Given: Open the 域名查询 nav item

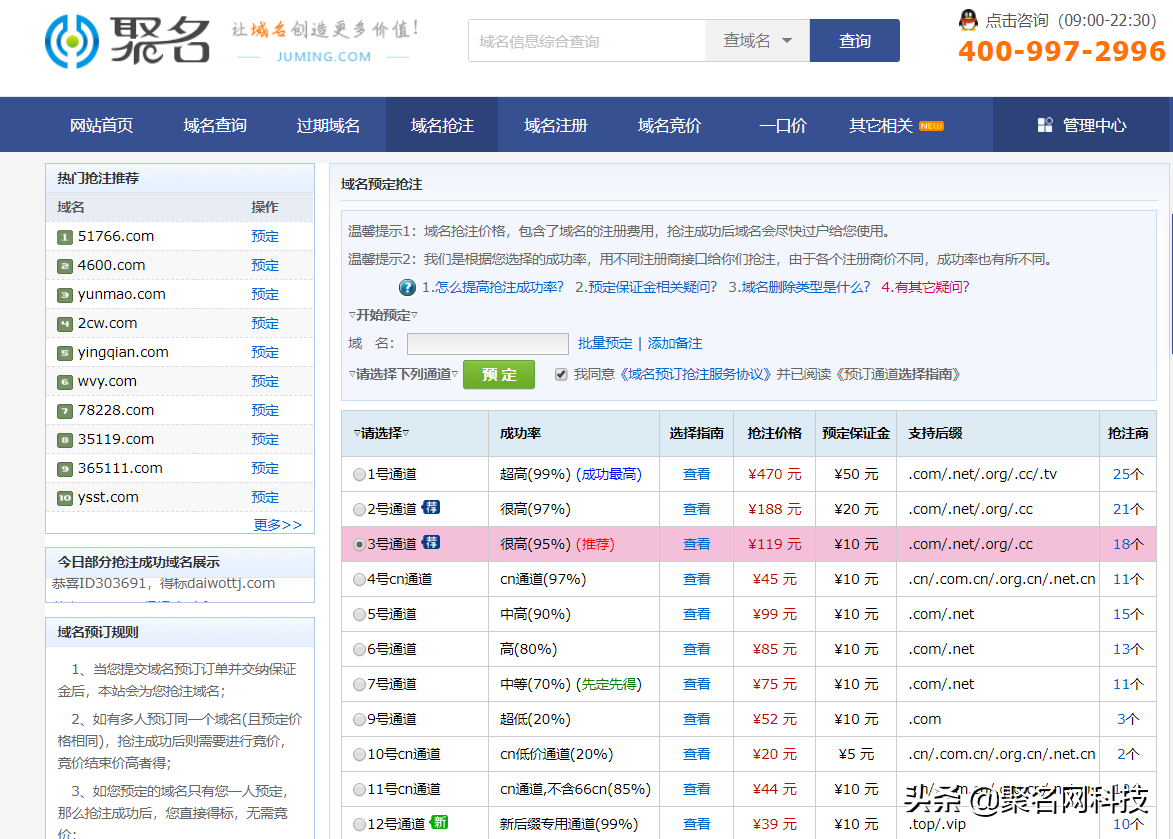Looking at the screenshot, I should click(x=215, y=125).
